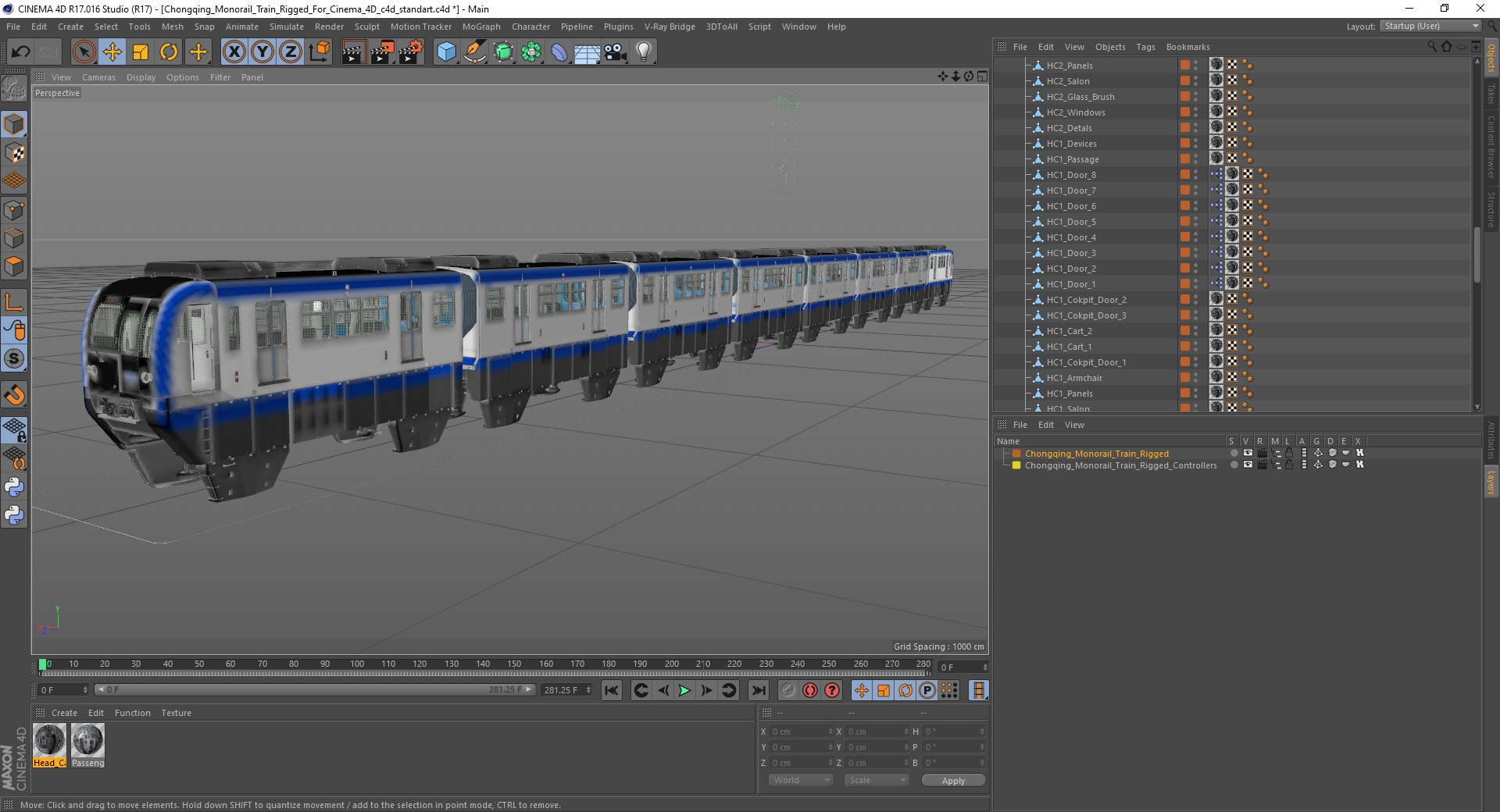Open the material Texture menu
Viewport: 1500px width, 812px height.
coord(176,713)
